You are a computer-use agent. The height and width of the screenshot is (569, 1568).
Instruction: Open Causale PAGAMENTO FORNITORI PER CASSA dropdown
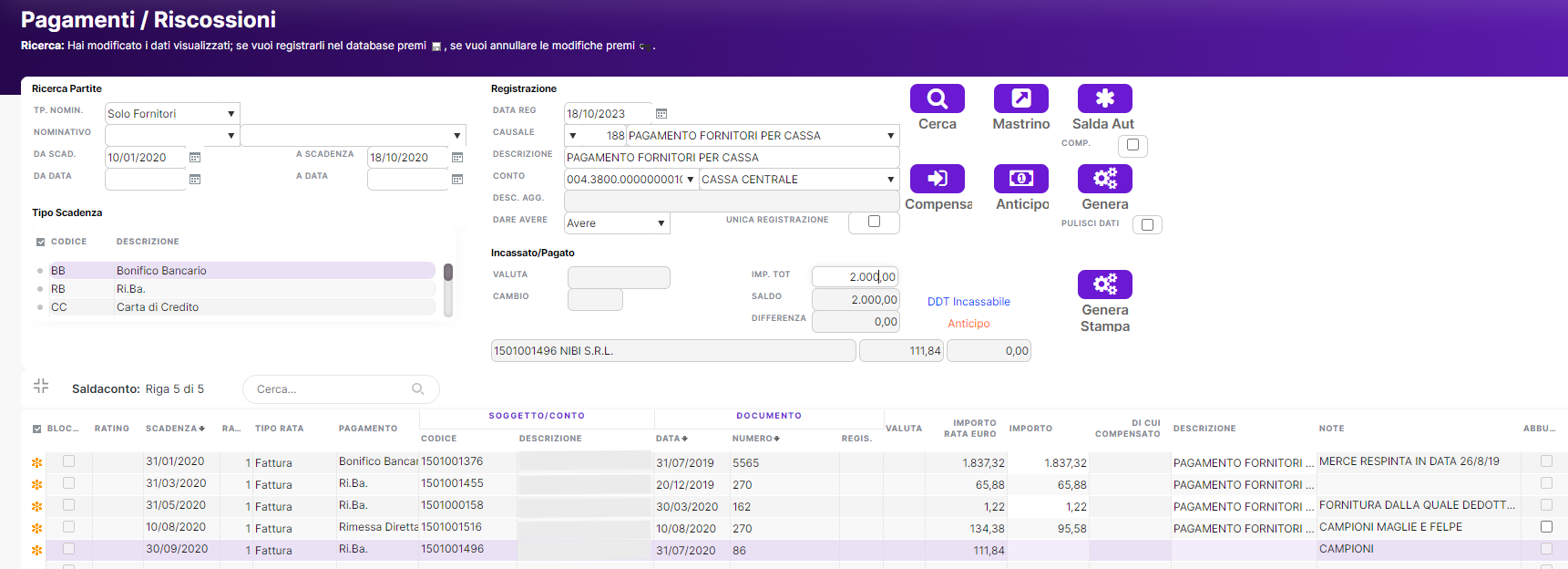coord(891,136)
